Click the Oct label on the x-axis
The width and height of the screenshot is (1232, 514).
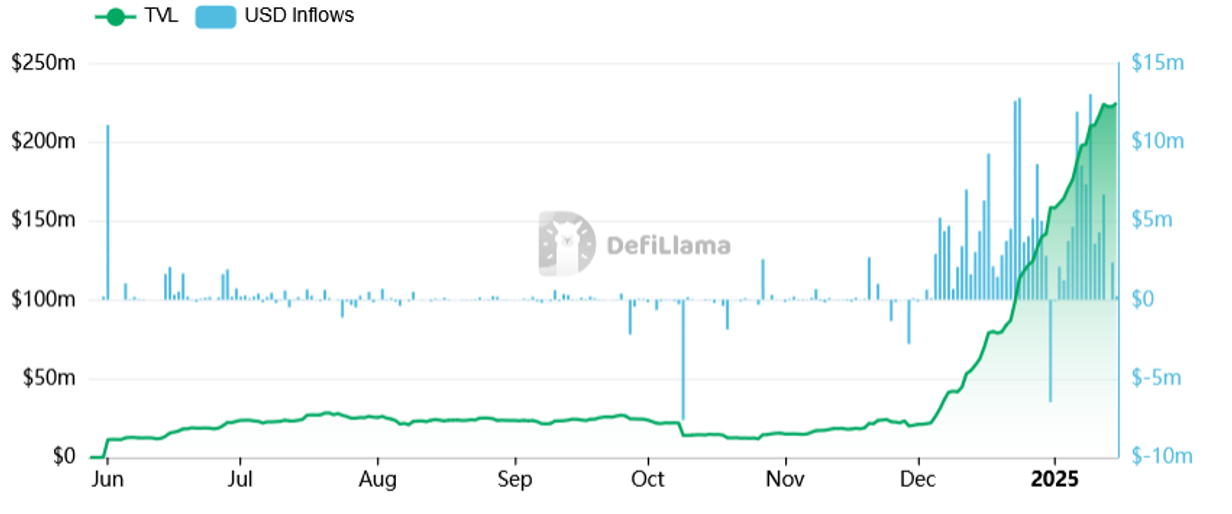click(x=649, y=480)
